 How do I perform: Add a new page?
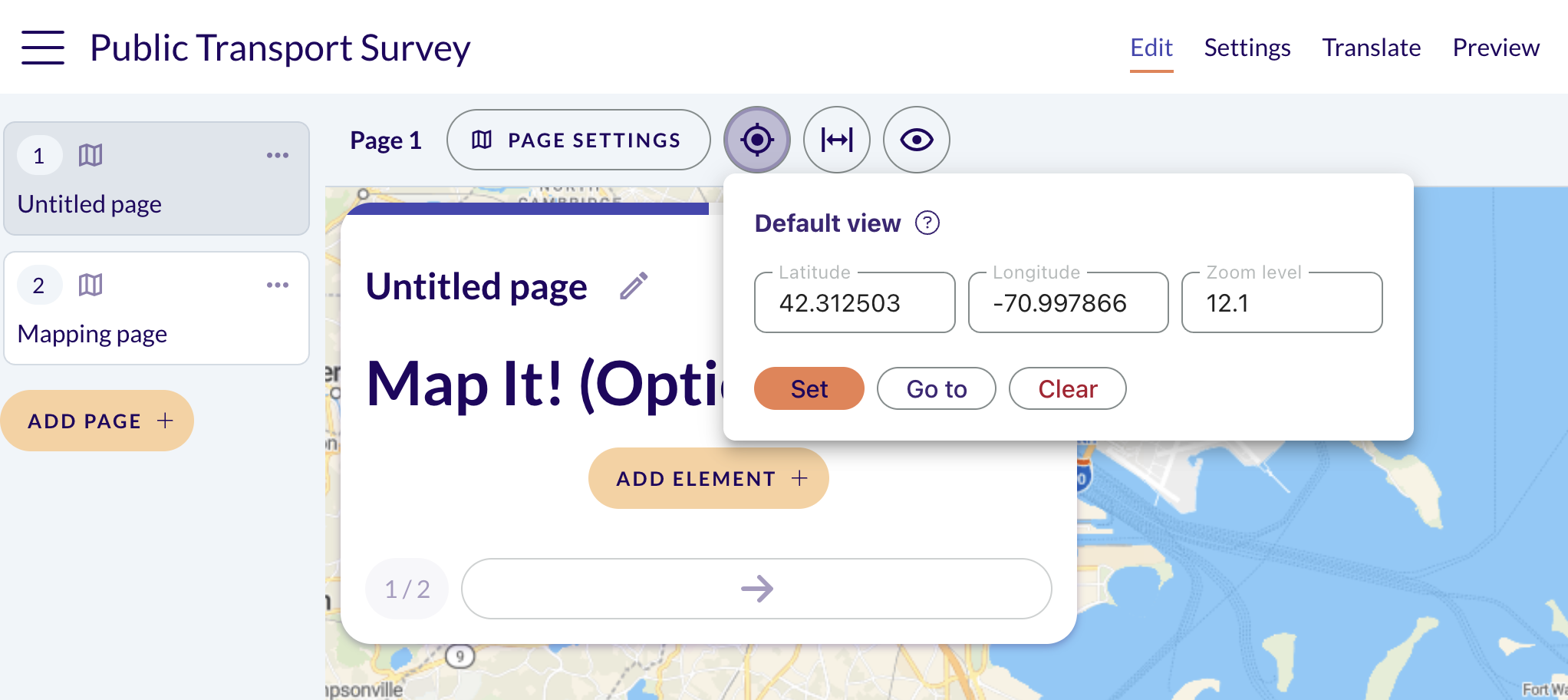(97, 421)
